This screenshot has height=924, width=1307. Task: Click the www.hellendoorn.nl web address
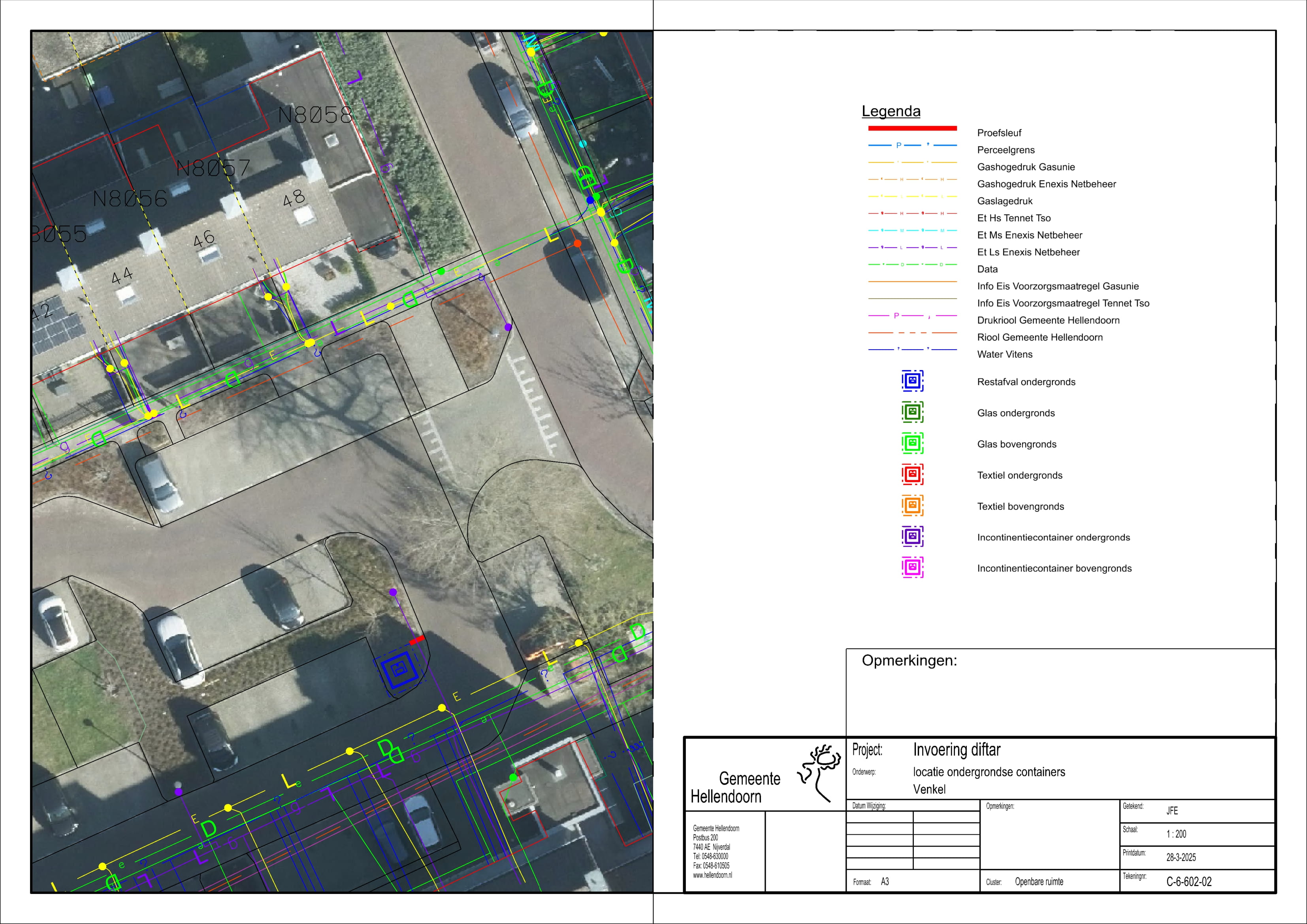(712, 876)
